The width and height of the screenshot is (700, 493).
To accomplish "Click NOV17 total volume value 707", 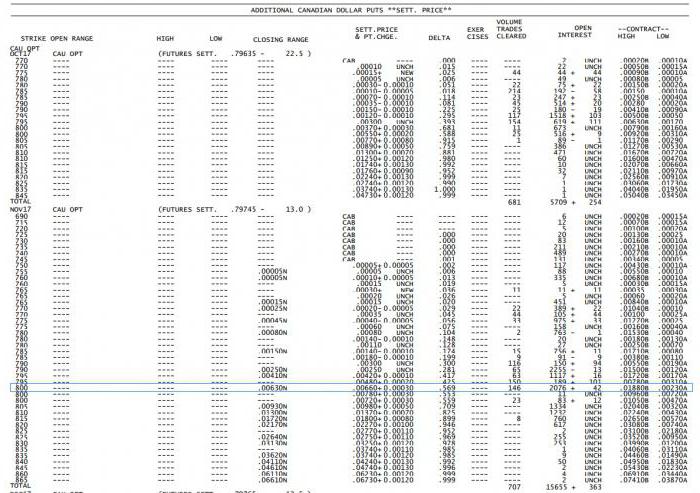I will point(516,485).
